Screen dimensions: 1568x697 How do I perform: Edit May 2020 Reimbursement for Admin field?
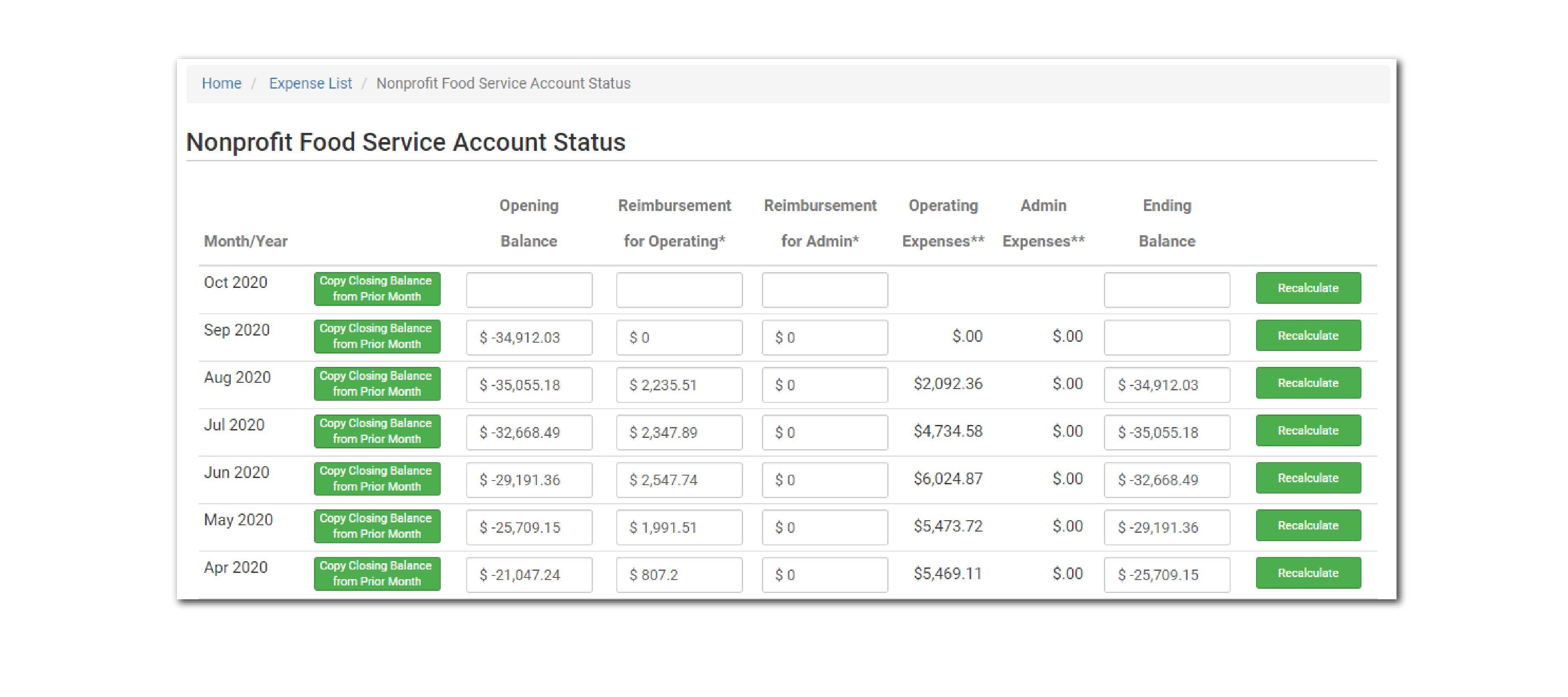pyautogui.click(x=824, y=527)
